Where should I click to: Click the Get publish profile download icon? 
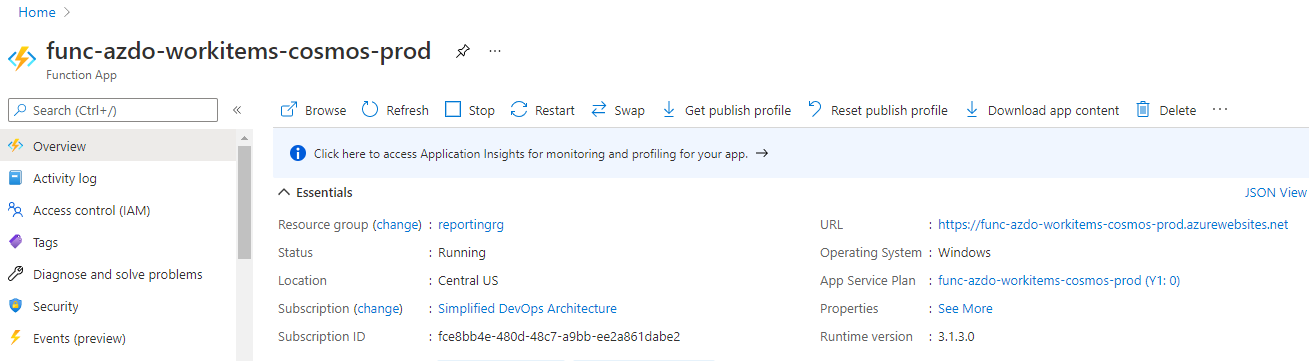(x=669, y=110)
